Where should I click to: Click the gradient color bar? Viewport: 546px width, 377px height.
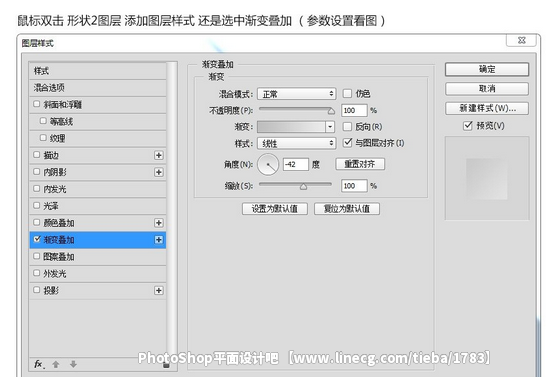click(x=291, y=127)
